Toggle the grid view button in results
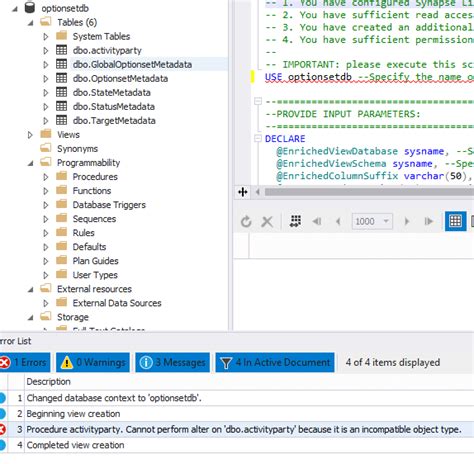 coord(455,221)
